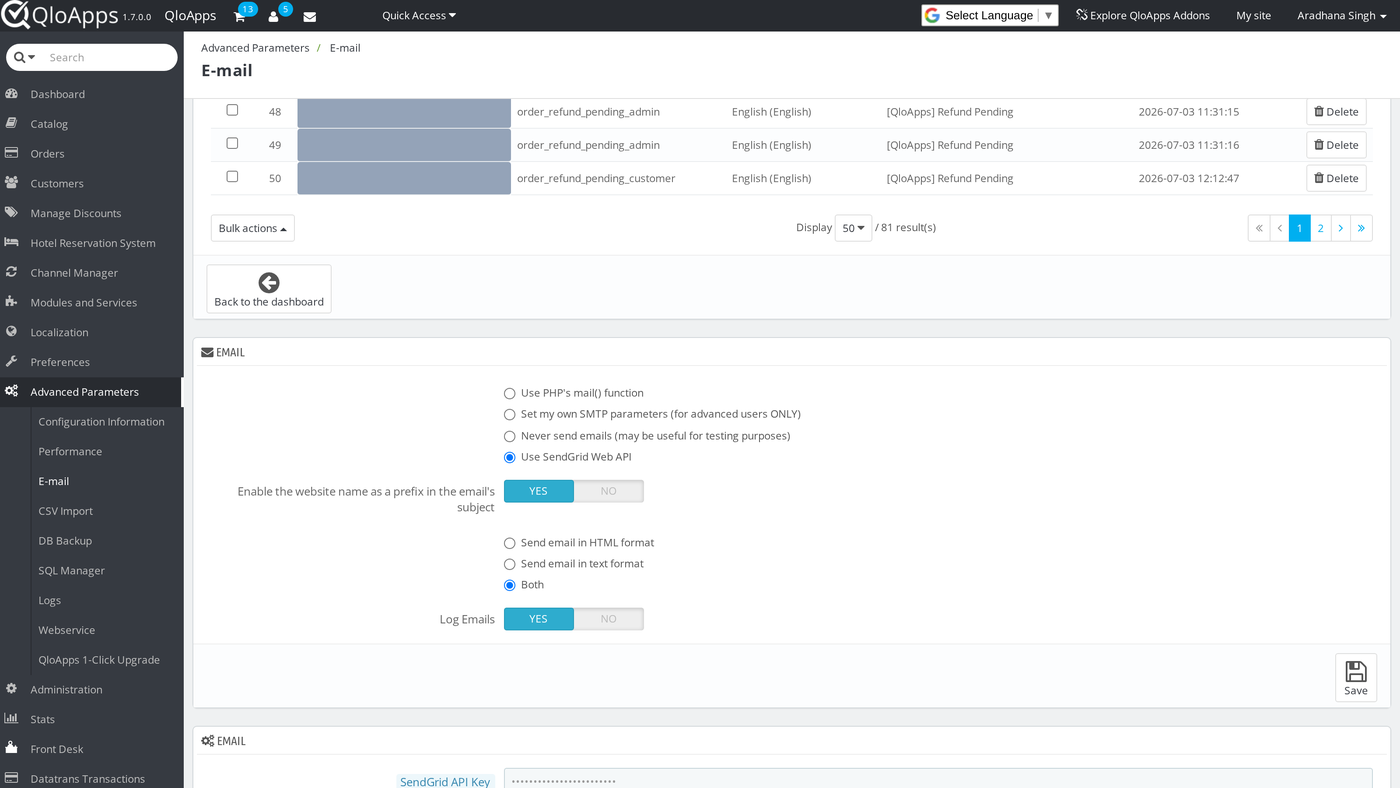Screen dimensions: 1400x788
Task: Delete email log row 49
Action: coord(1336,145)
